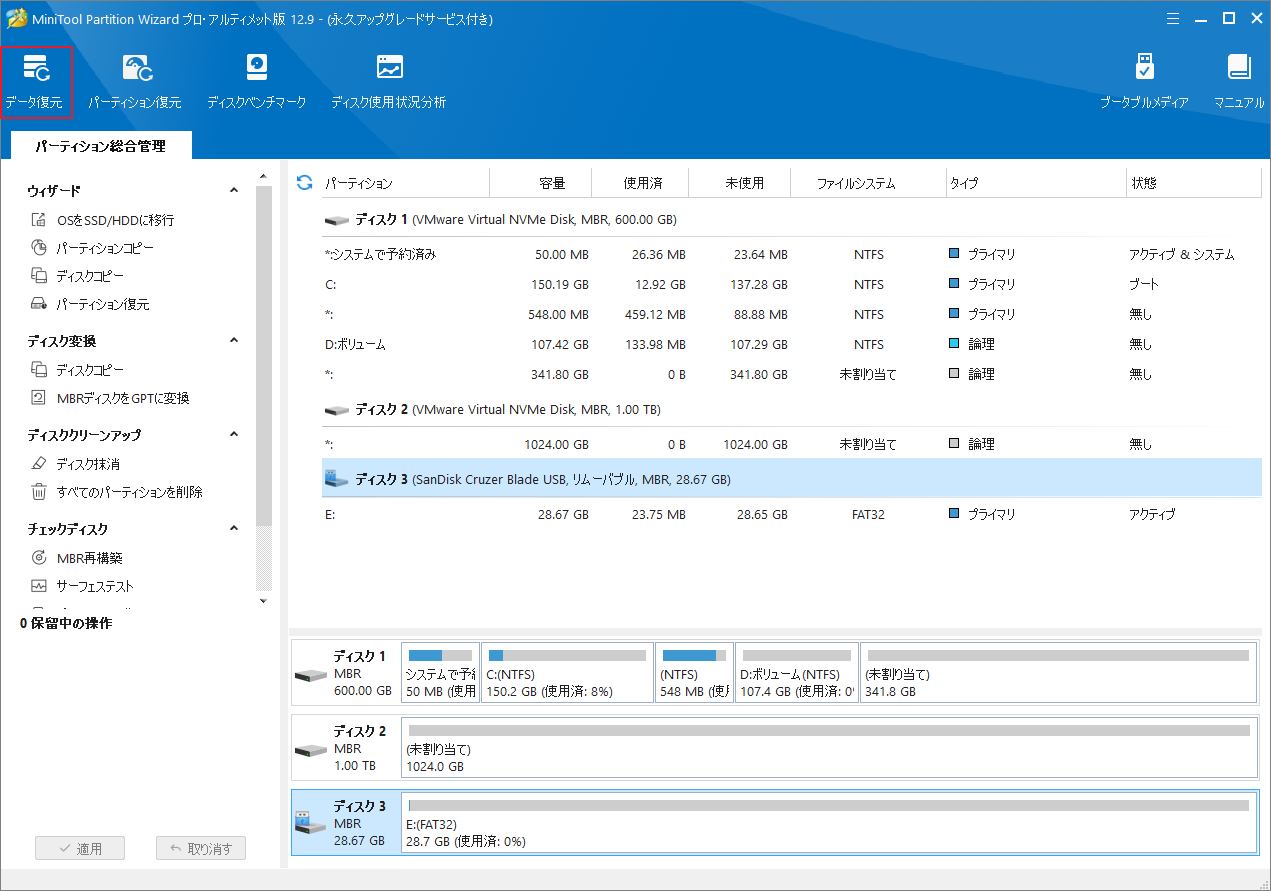
Task: Select E: FAT32 partition row
Action: [x=791, y=514]
